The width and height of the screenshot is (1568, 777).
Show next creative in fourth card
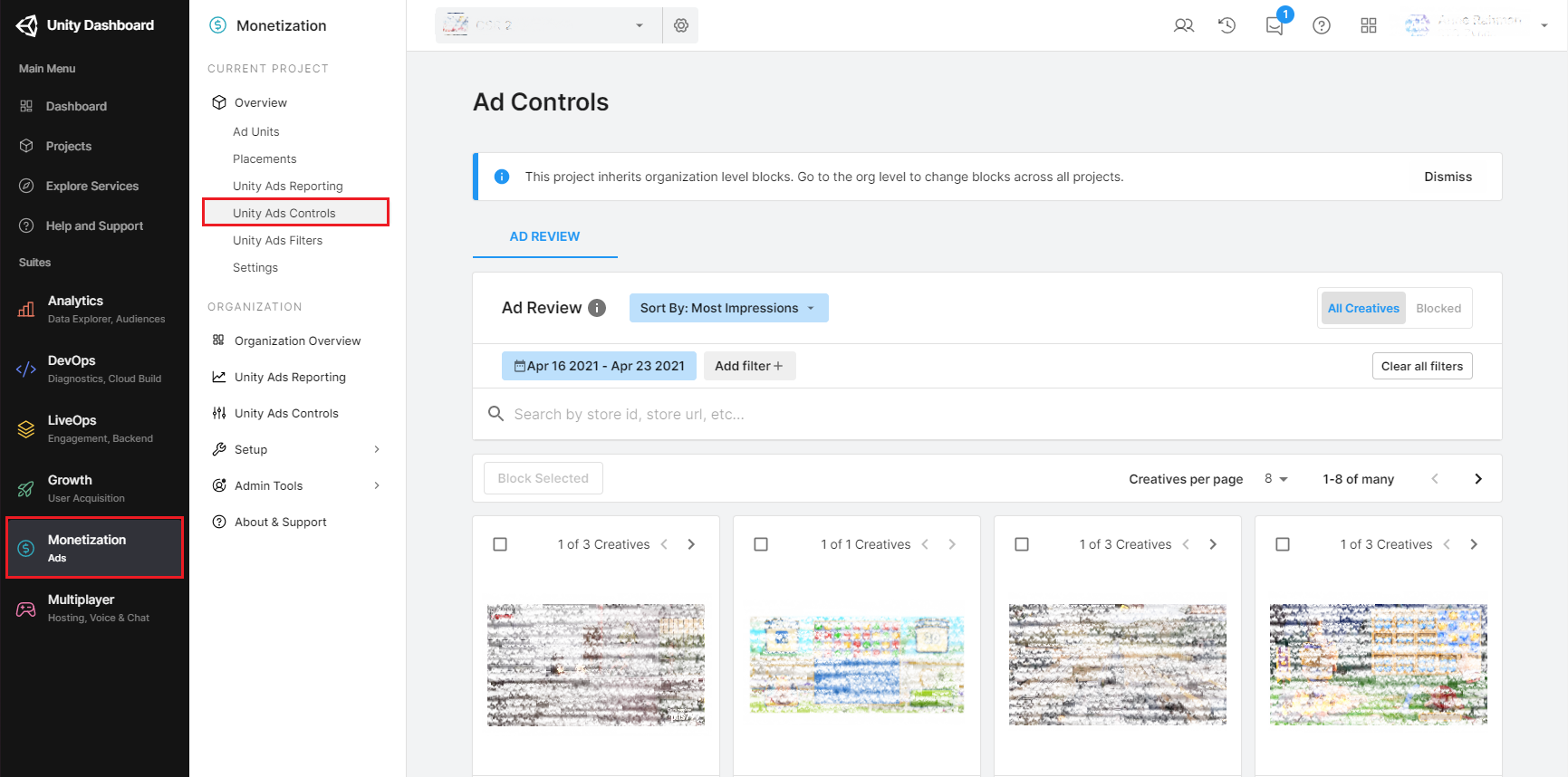(1474, 544)
